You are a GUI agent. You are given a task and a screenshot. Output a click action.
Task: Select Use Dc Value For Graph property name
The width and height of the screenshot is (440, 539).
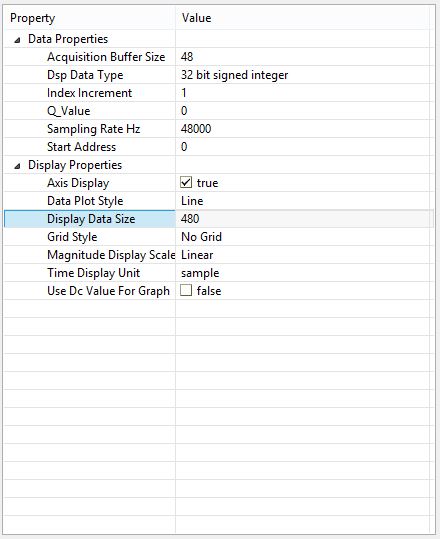pyautogui.click(x=109, y=291)
